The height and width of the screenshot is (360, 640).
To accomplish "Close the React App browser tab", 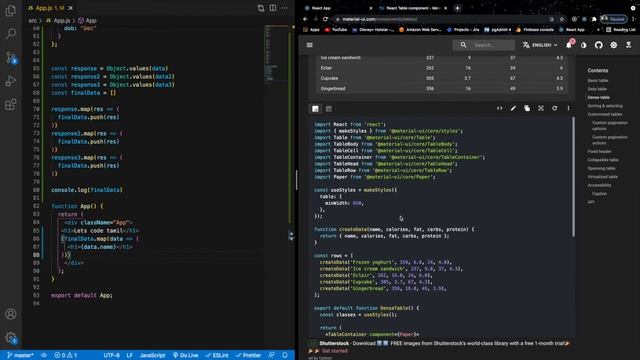I will point(371,8).
